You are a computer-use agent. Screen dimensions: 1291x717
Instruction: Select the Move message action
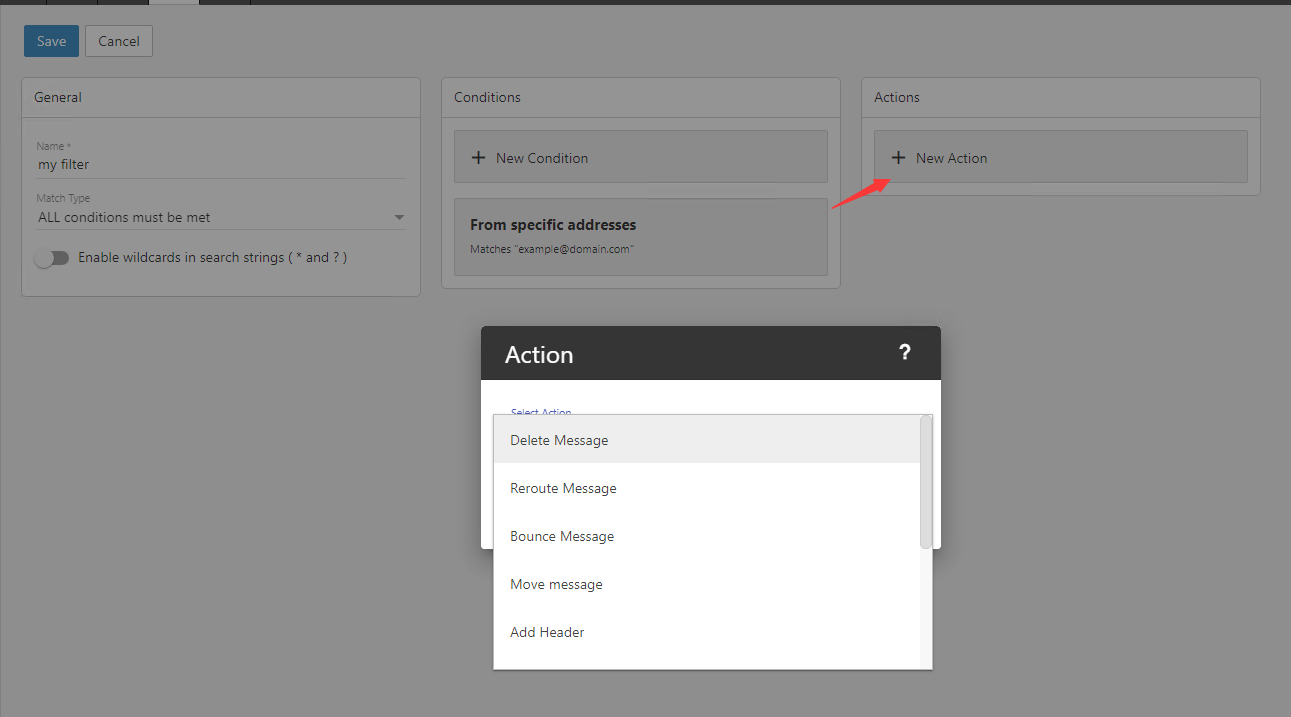[x=556, y=584]
